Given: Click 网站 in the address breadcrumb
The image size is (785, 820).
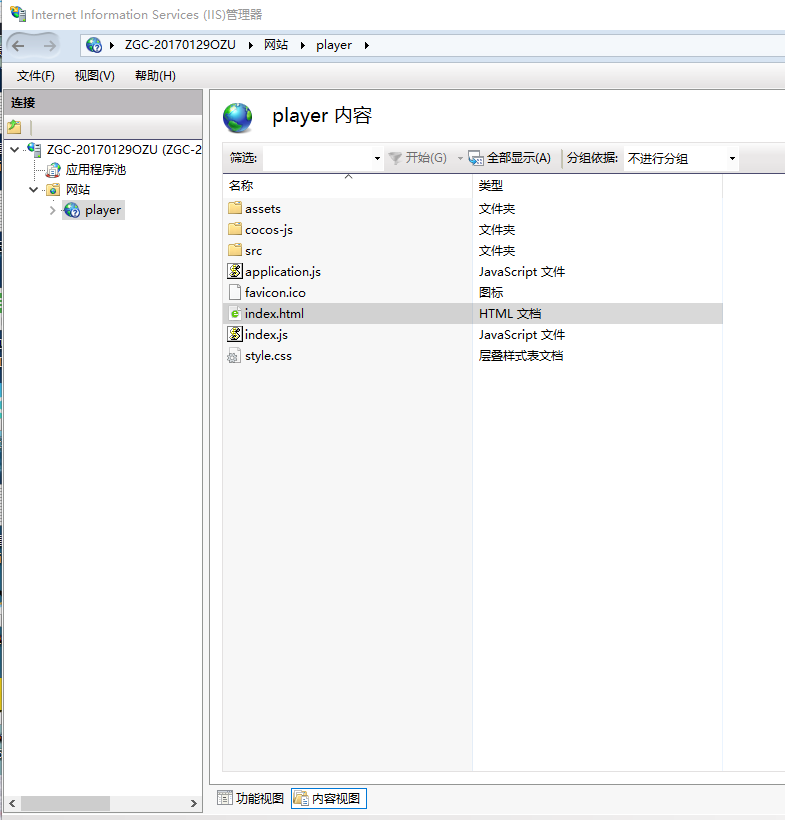Looking at the screenshot, I should tap(276, 45).
